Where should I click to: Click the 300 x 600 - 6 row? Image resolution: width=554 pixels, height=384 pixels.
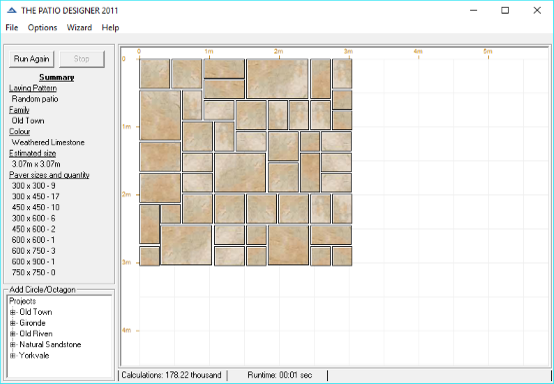click(x=34, y=218)
